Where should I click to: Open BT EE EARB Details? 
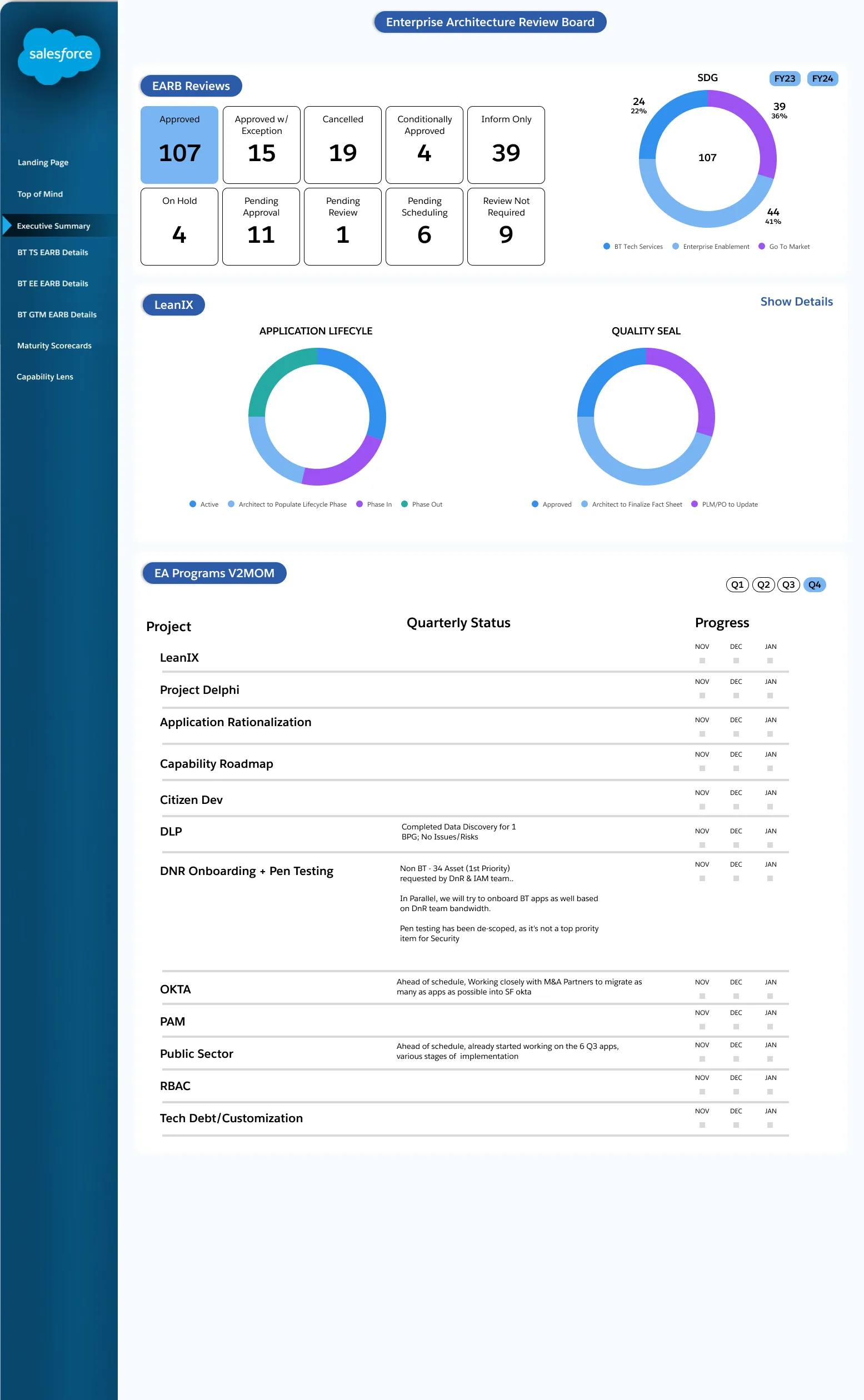(53, 283)
